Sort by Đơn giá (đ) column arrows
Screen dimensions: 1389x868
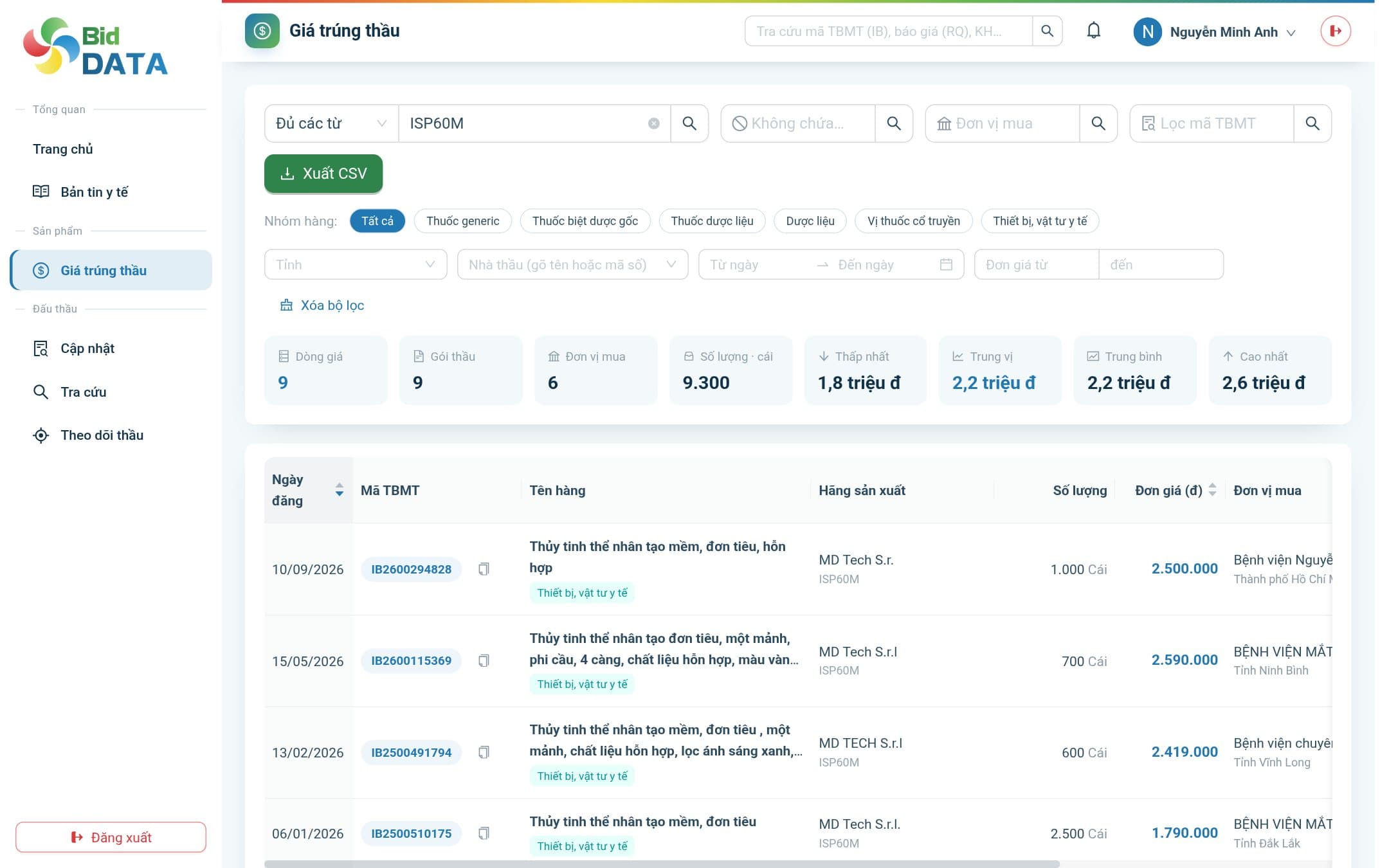tap(1212, 490)
